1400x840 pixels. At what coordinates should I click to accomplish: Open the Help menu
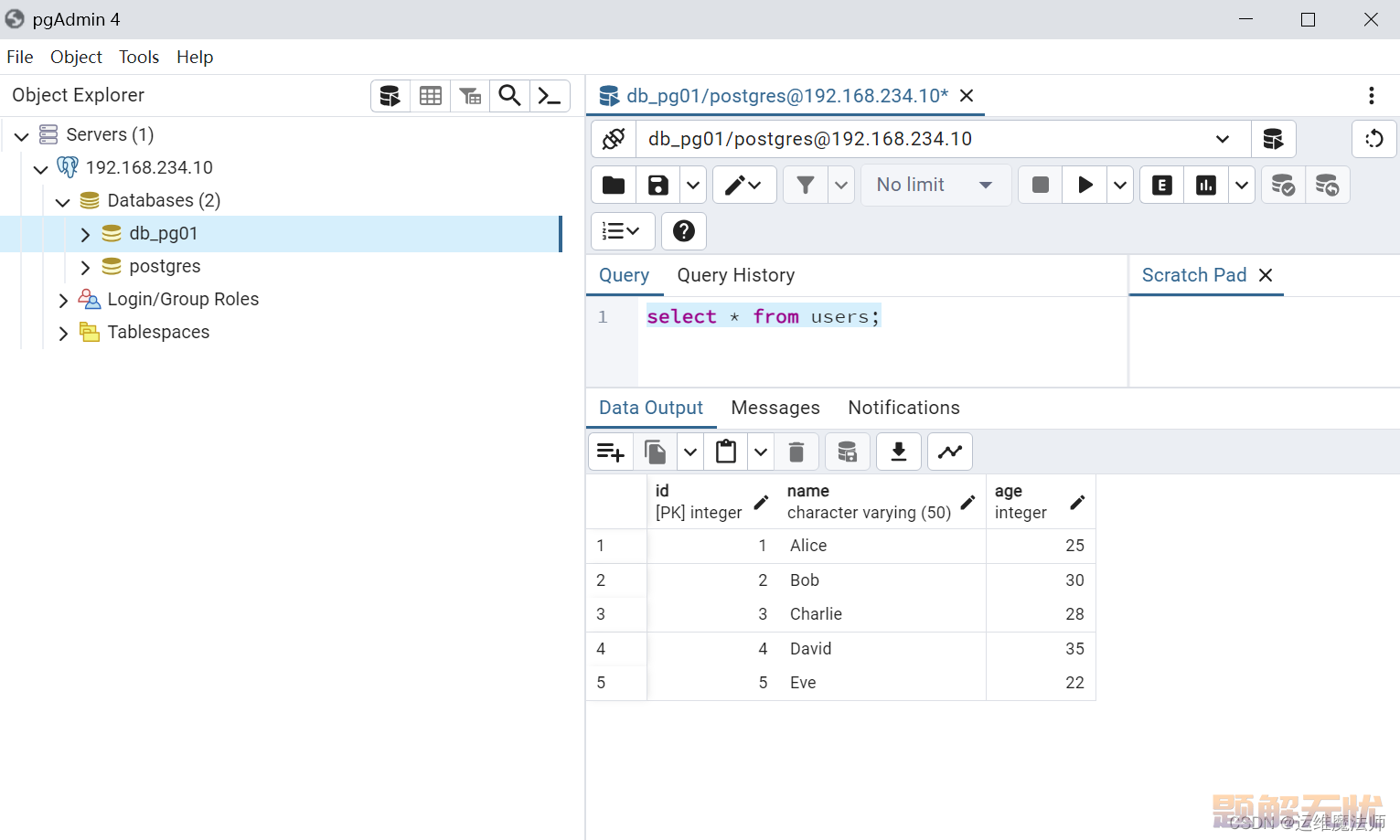pyautogui.click(x=195, y=57)
